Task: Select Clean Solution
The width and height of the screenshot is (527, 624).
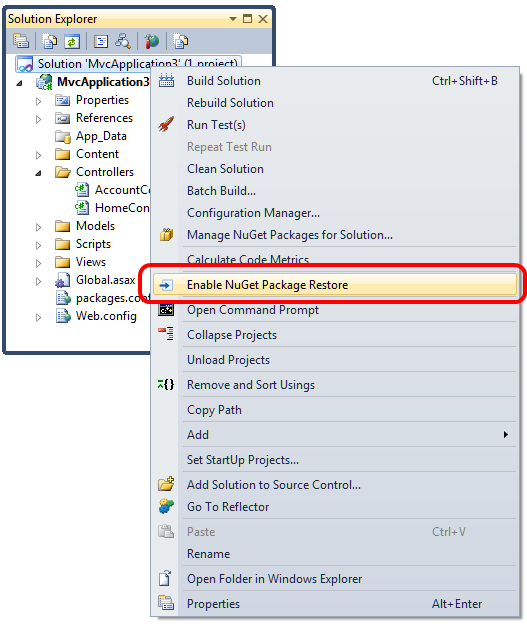Action: click(x=335, y=169)
